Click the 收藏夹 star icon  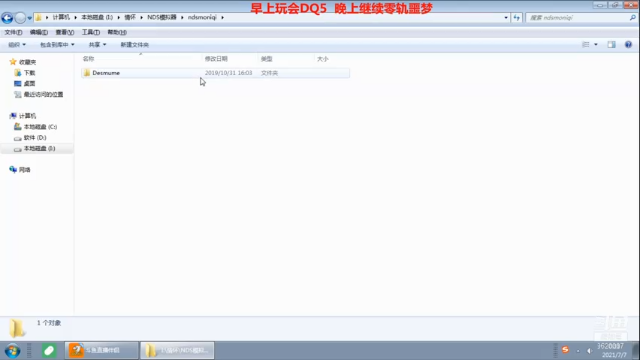tap(13, 62)
